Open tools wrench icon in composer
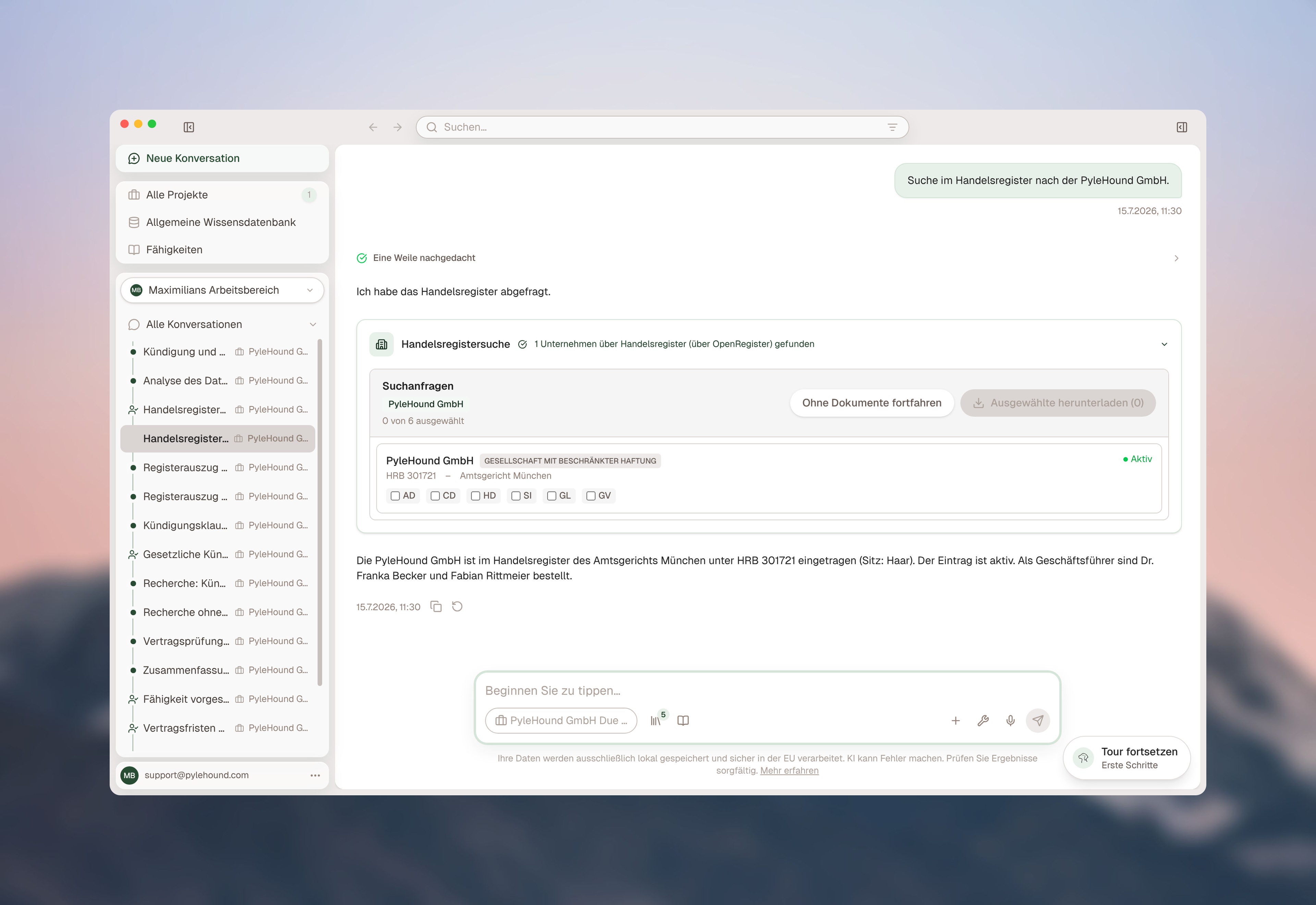 pyautogui.click(x=983, y=720)
